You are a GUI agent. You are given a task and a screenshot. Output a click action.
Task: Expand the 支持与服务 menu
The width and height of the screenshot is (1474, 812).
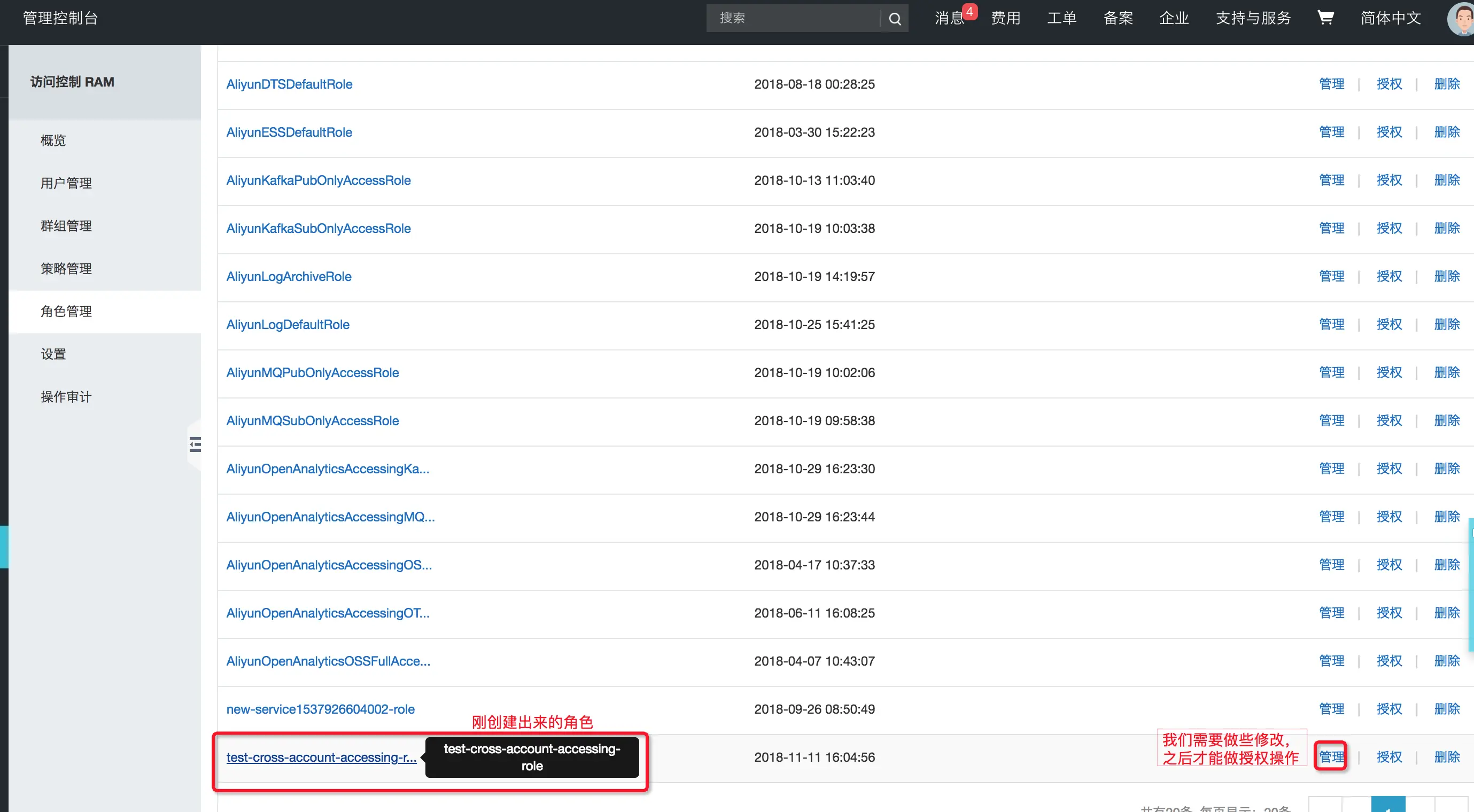(x=1253, y=18)
